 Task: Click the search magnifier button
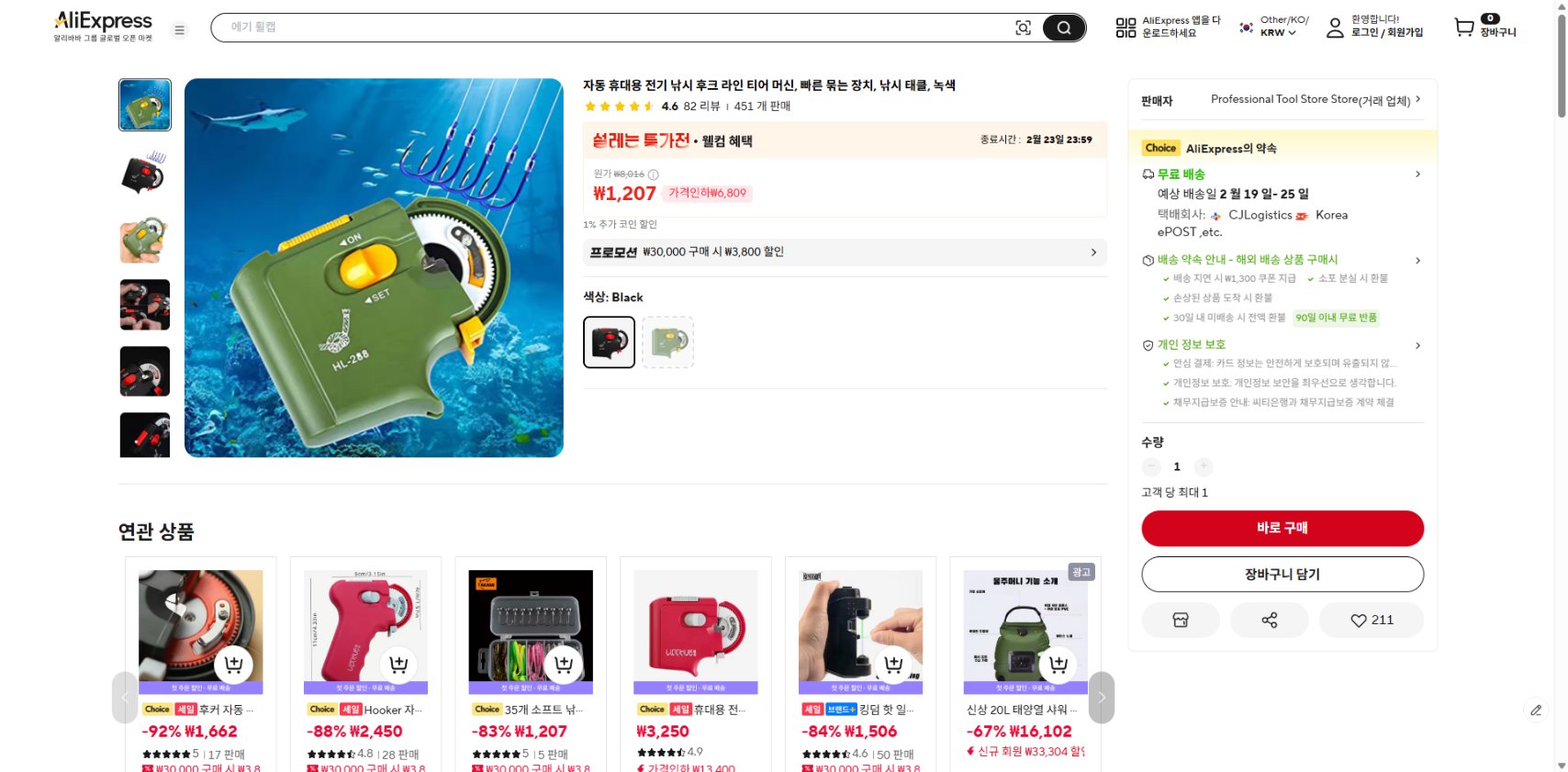click(1063, 28)
